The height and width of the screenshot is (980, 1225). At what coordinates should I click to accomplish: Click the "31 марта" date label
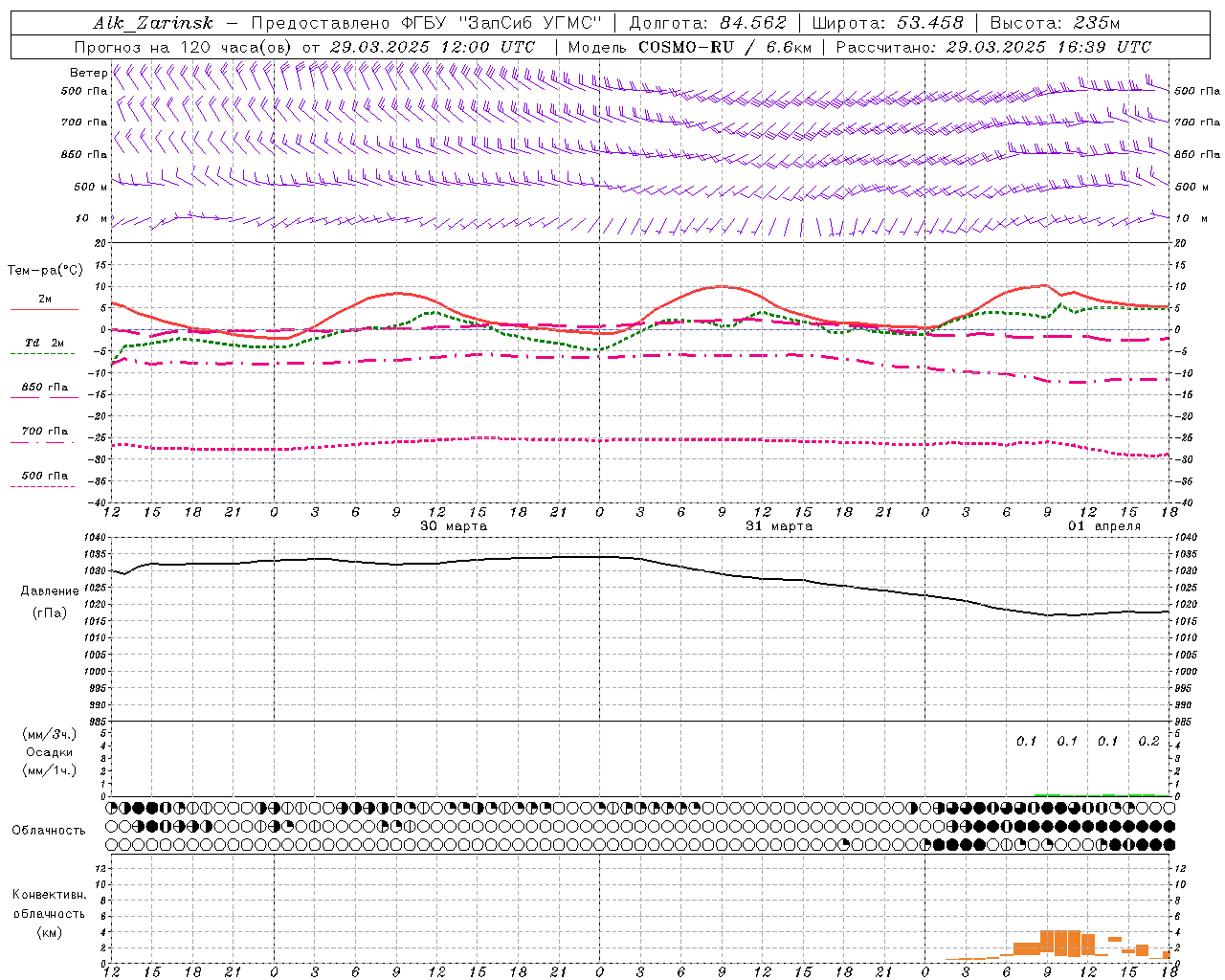click(779, 526)
